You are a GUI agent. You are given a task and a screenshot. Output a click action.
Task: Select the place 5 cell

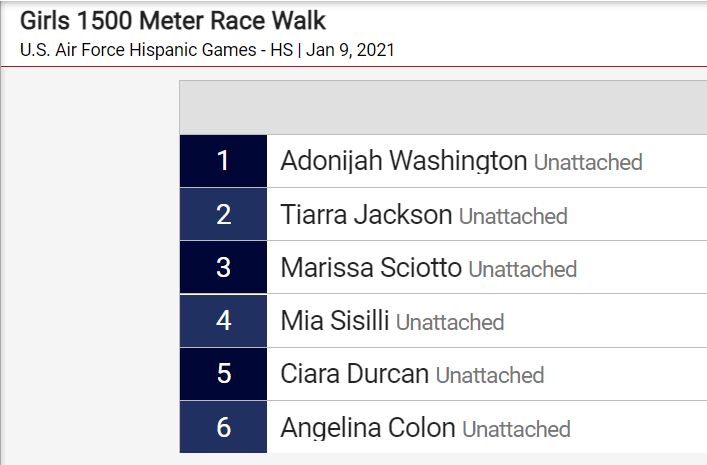click(x=223, y=374)
